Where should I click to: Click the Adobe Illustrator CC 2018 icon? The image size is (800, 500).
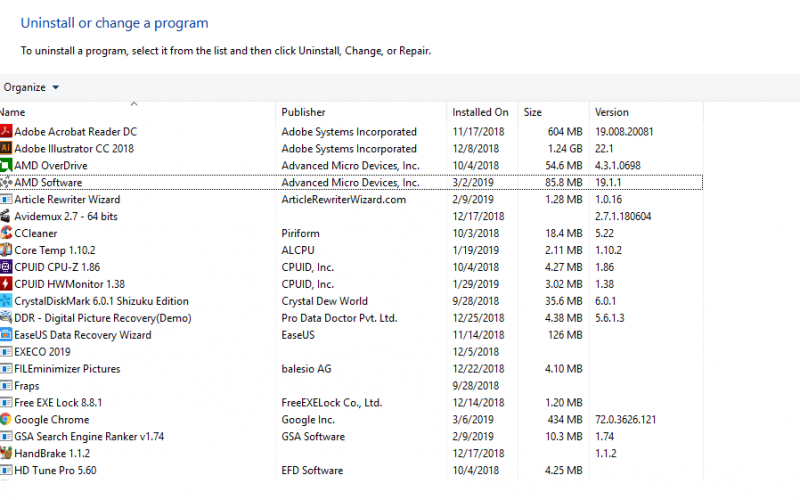6,148
